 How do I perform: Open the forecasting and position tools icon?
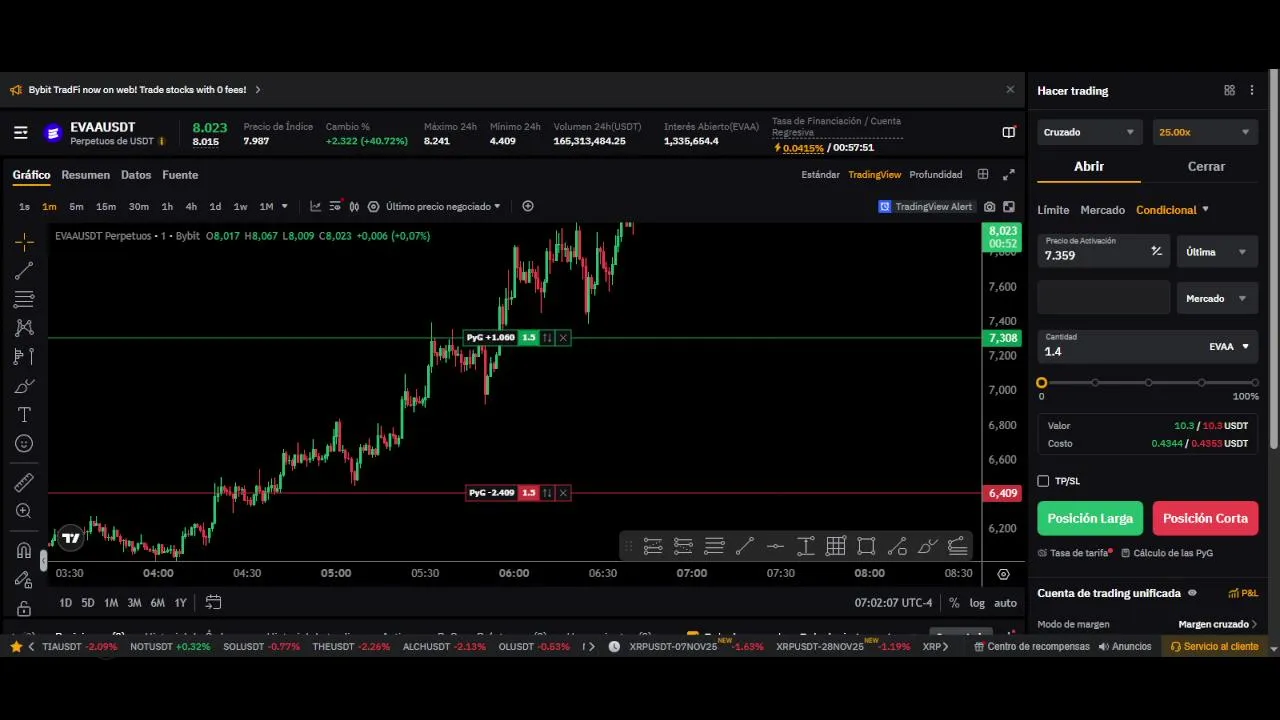(24, 356)
